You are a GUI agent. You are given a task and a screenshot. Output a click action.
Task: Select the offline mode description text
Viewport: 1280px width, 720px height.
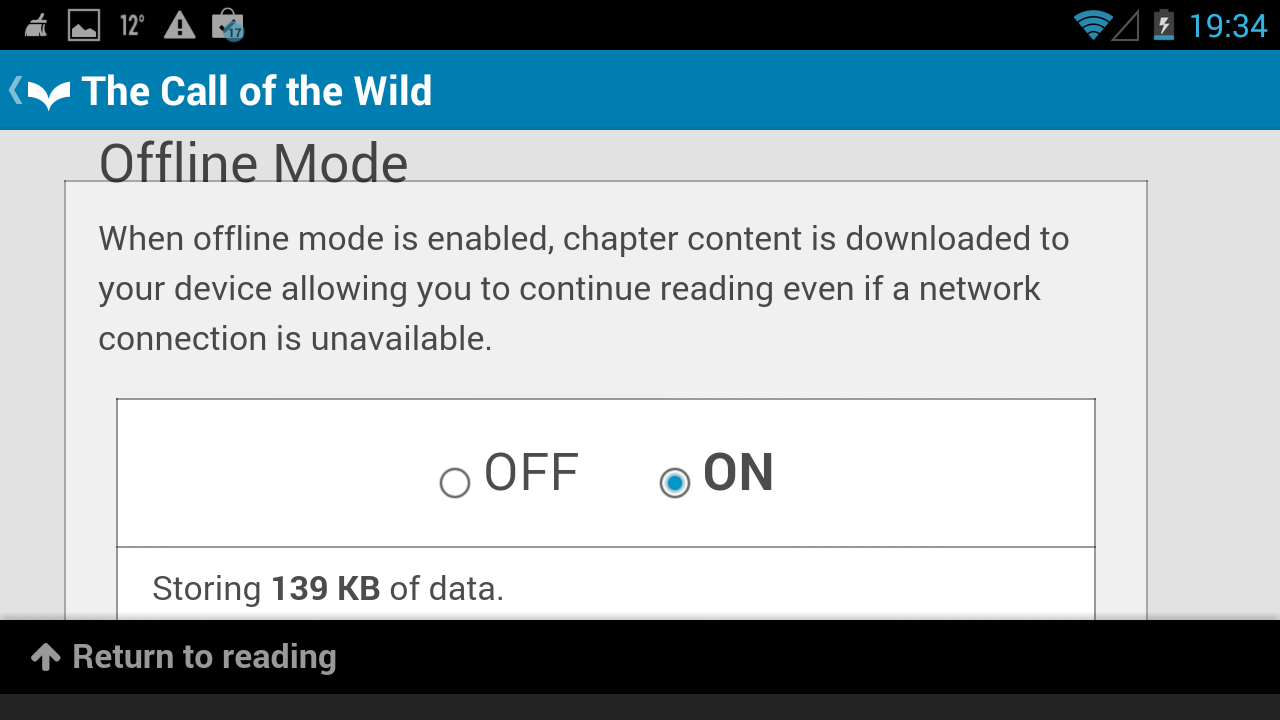point(583,288)
